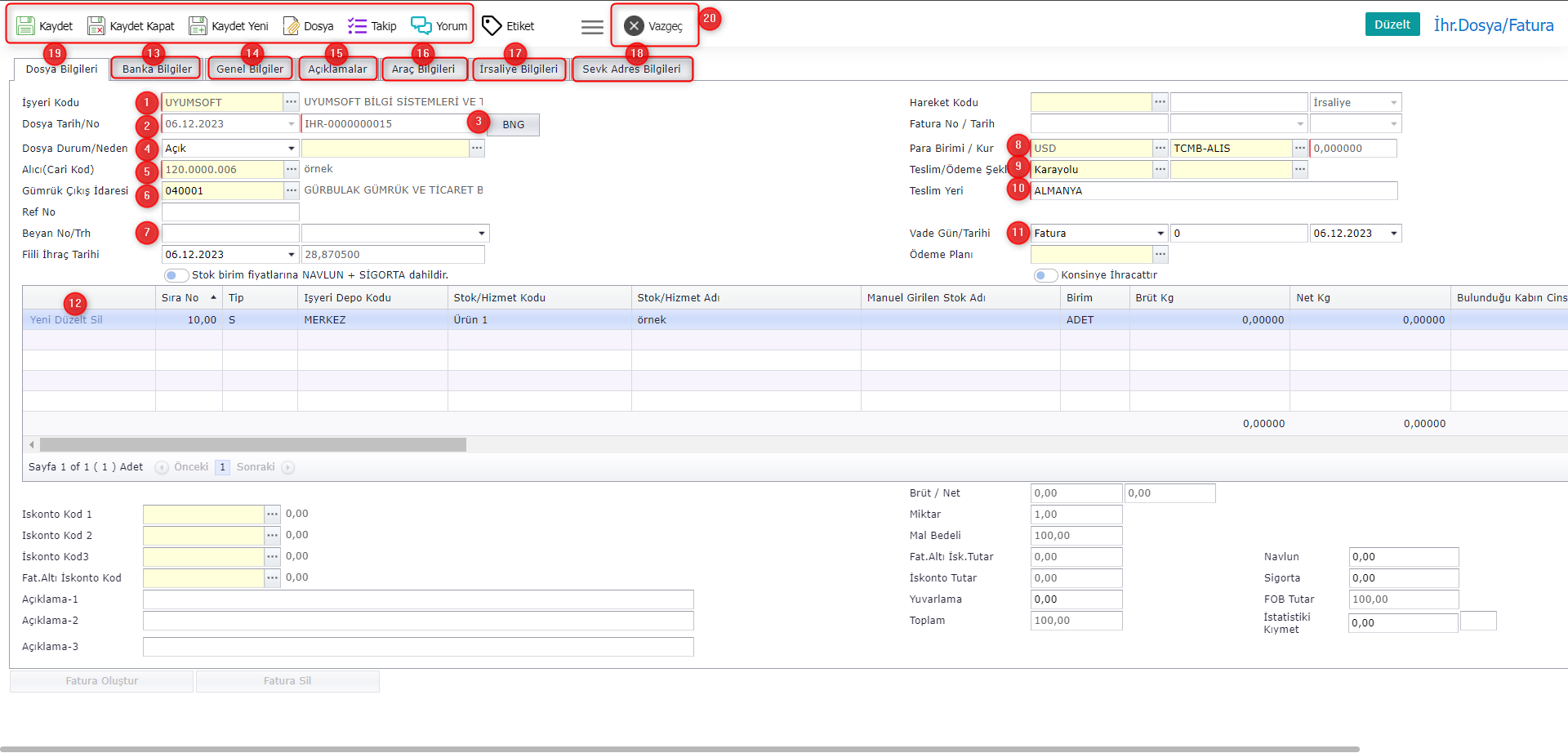Screen dimensions: 1568x753
Task: Open the hamburger menu icon
Action: [592, 27]
